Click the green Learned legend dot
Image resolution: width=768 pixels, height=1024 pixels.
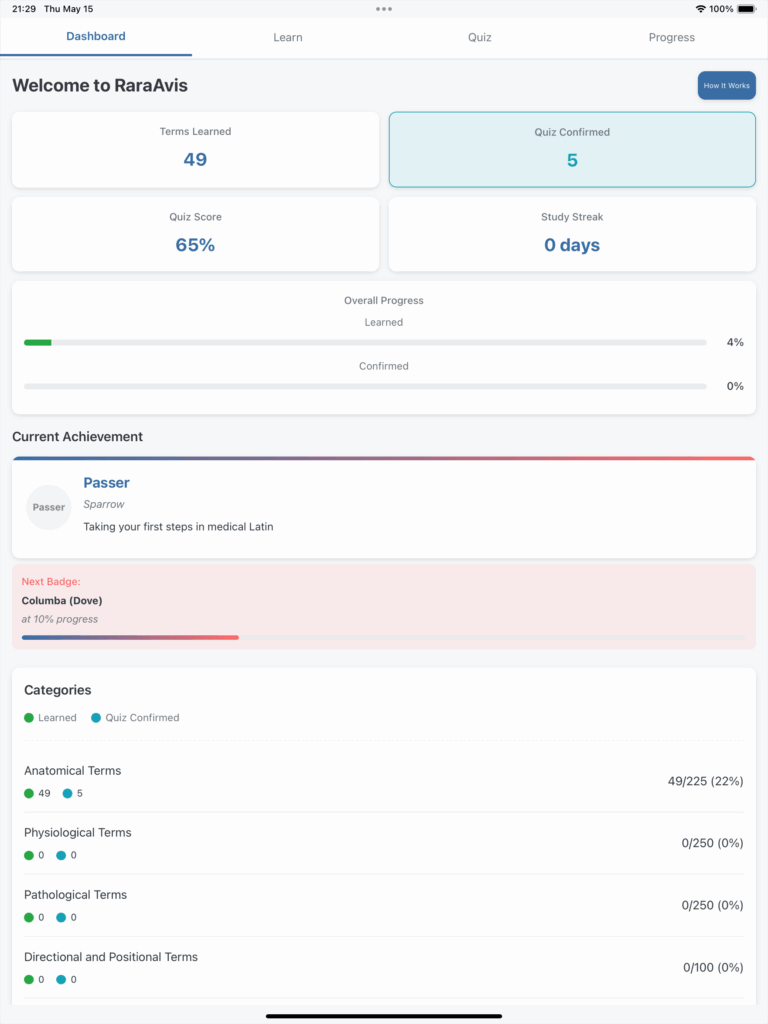[x=29, y=718]
